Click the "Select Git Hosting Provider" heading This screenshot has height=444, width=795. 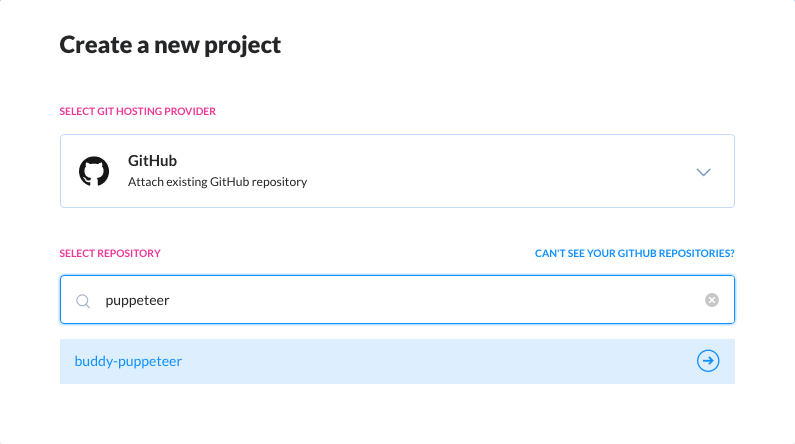[x=137, y=112]
